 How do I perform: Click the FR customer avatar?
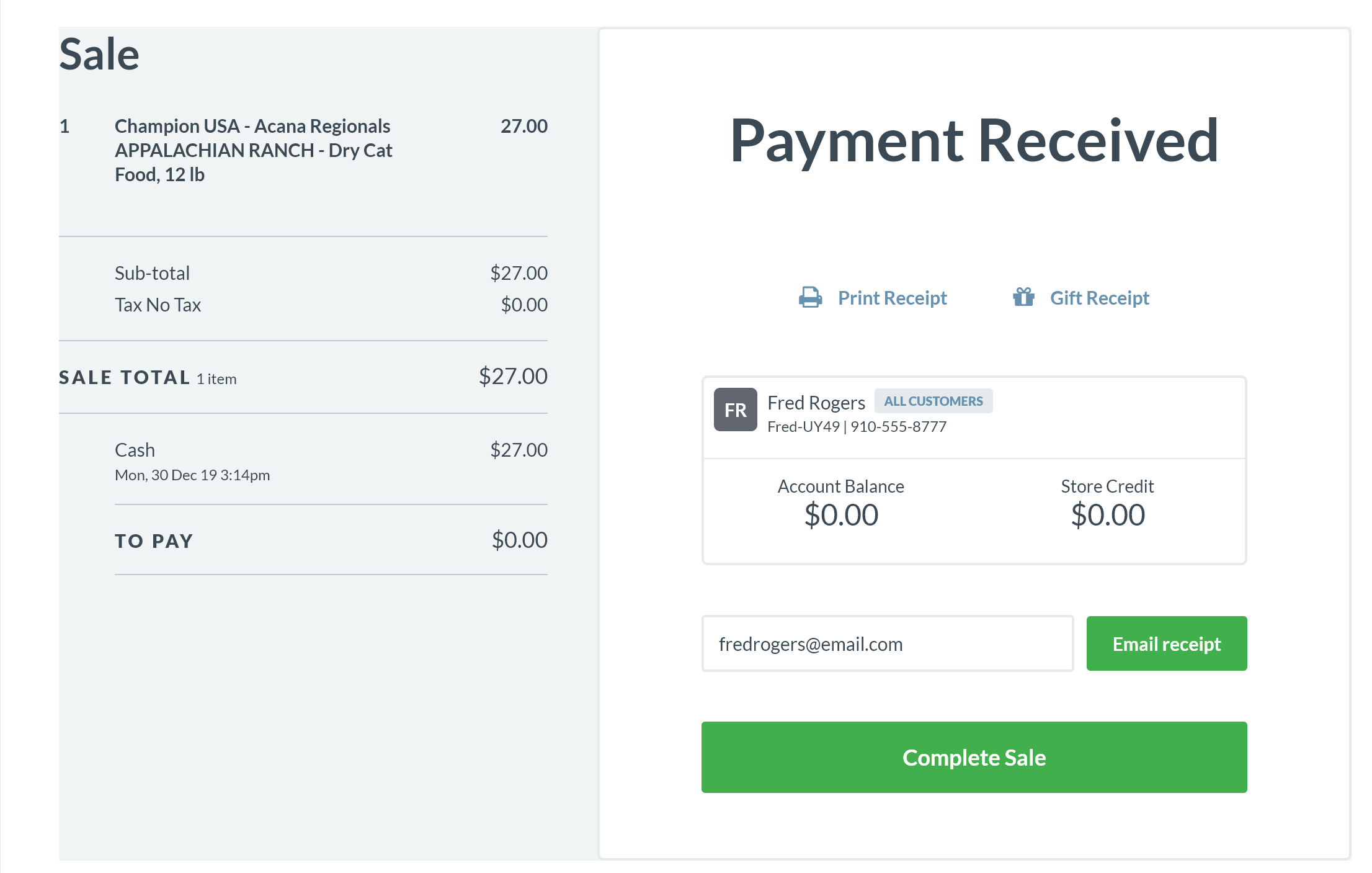pos(735,410)
